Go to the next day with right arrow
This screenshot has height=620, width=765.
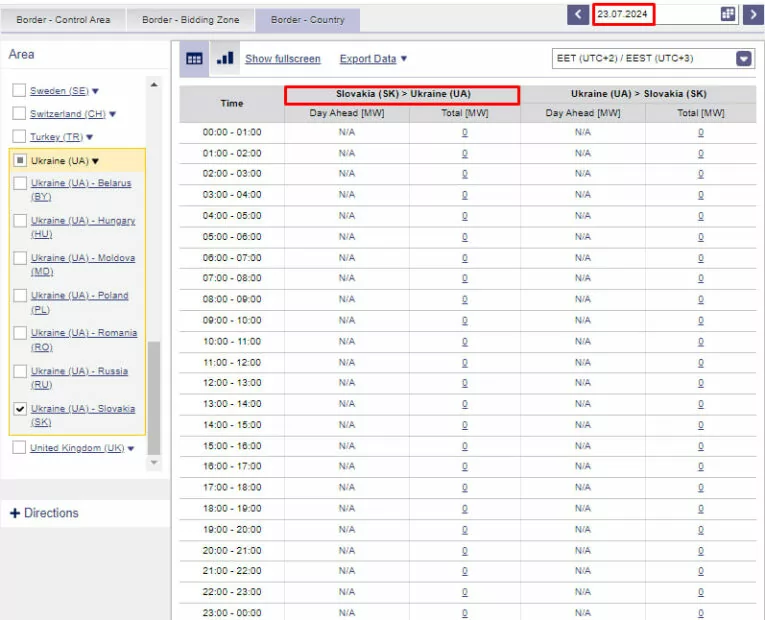[753, 14]
